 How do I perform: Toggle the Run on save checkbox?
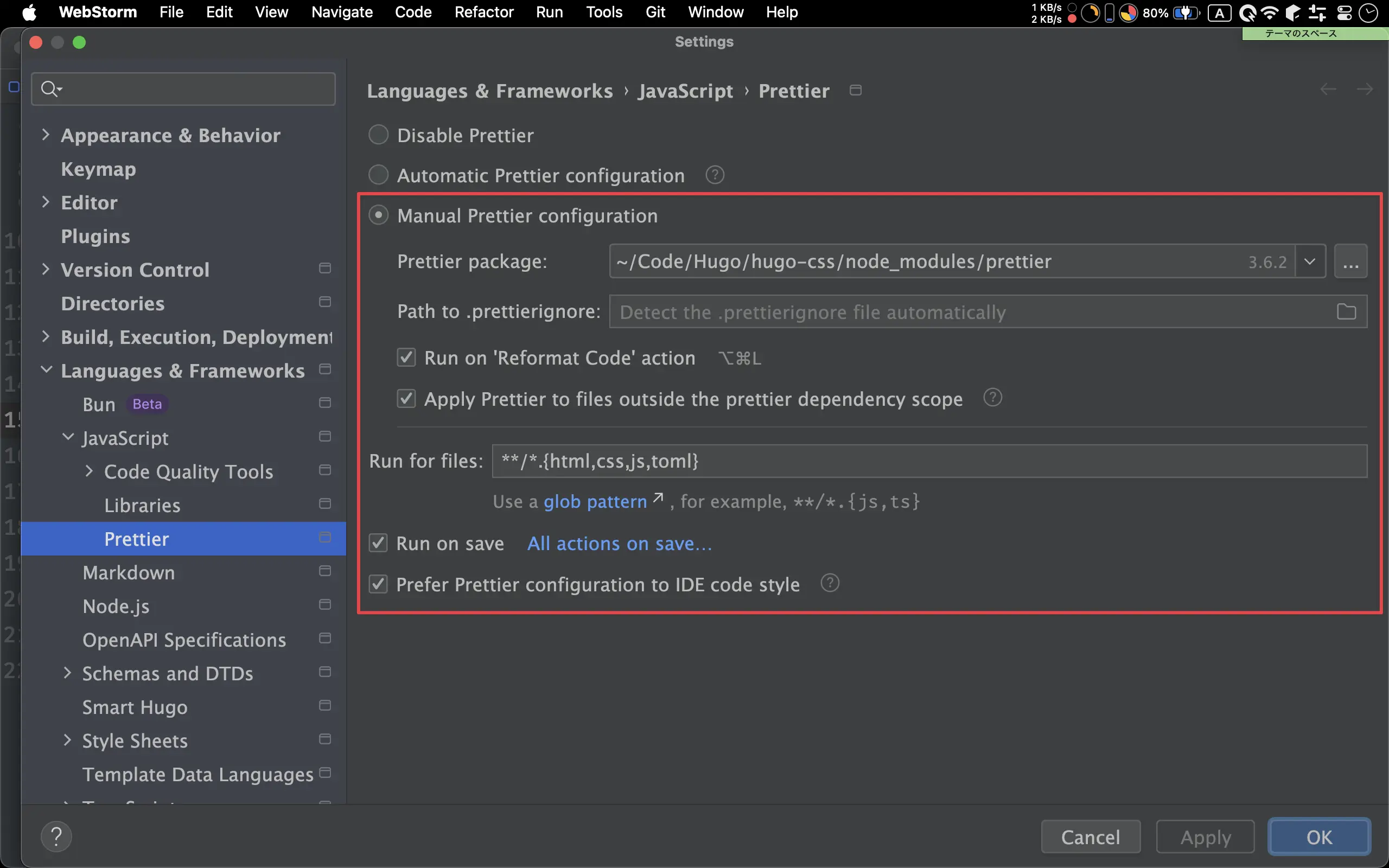click(378, 543)
